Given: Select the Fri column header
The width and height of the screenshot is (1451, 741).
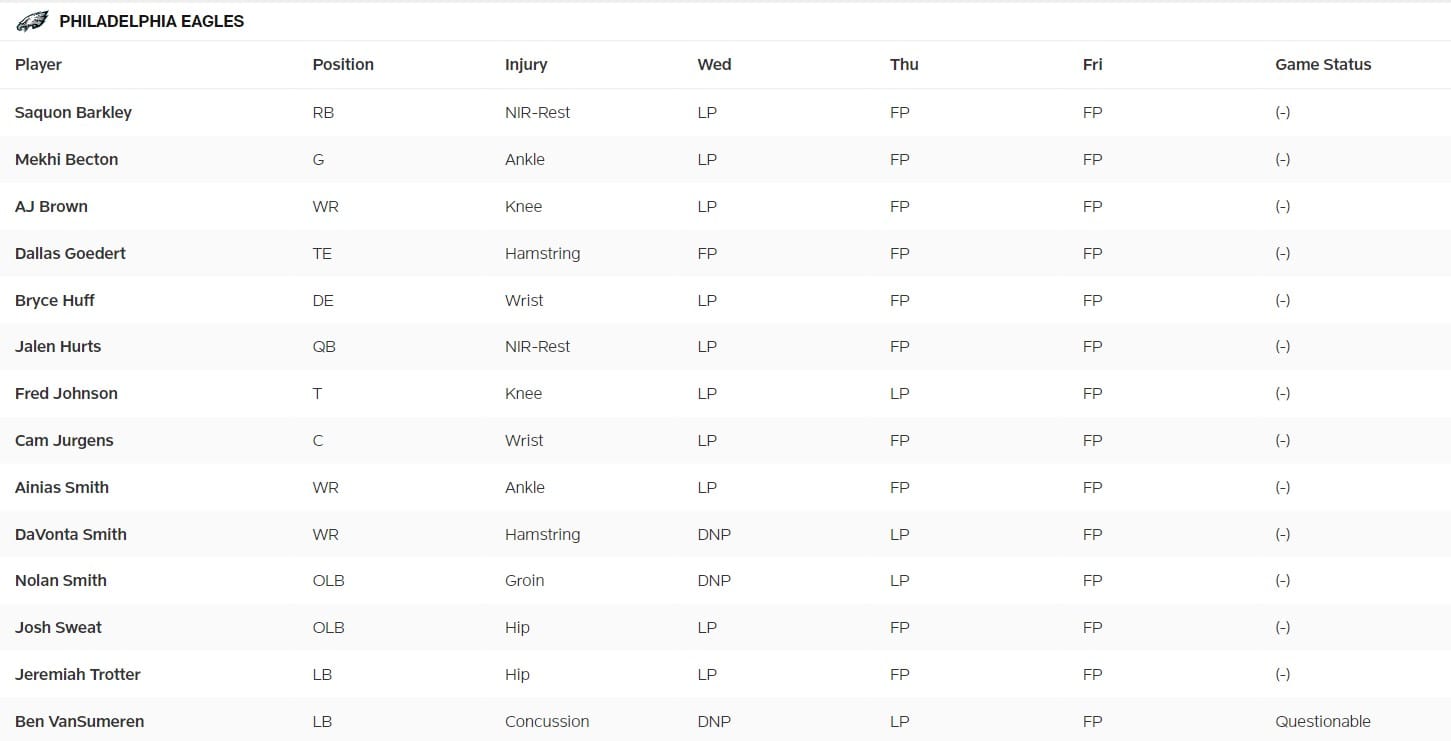Looking at the screenshot, I should [x=1092, y=65].
